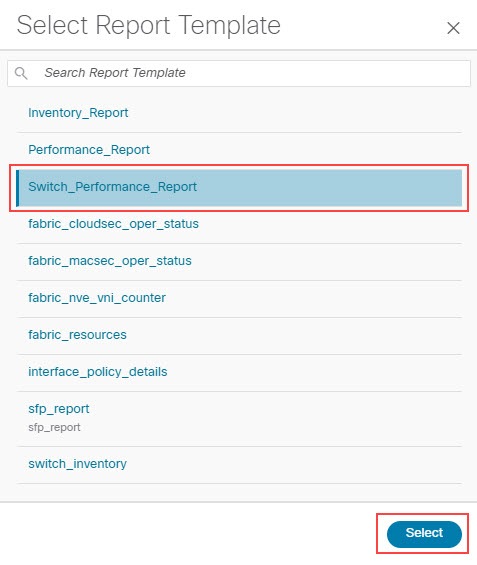
Task: Select fabric_macsec_oper_status template
Action: [110, 261]
